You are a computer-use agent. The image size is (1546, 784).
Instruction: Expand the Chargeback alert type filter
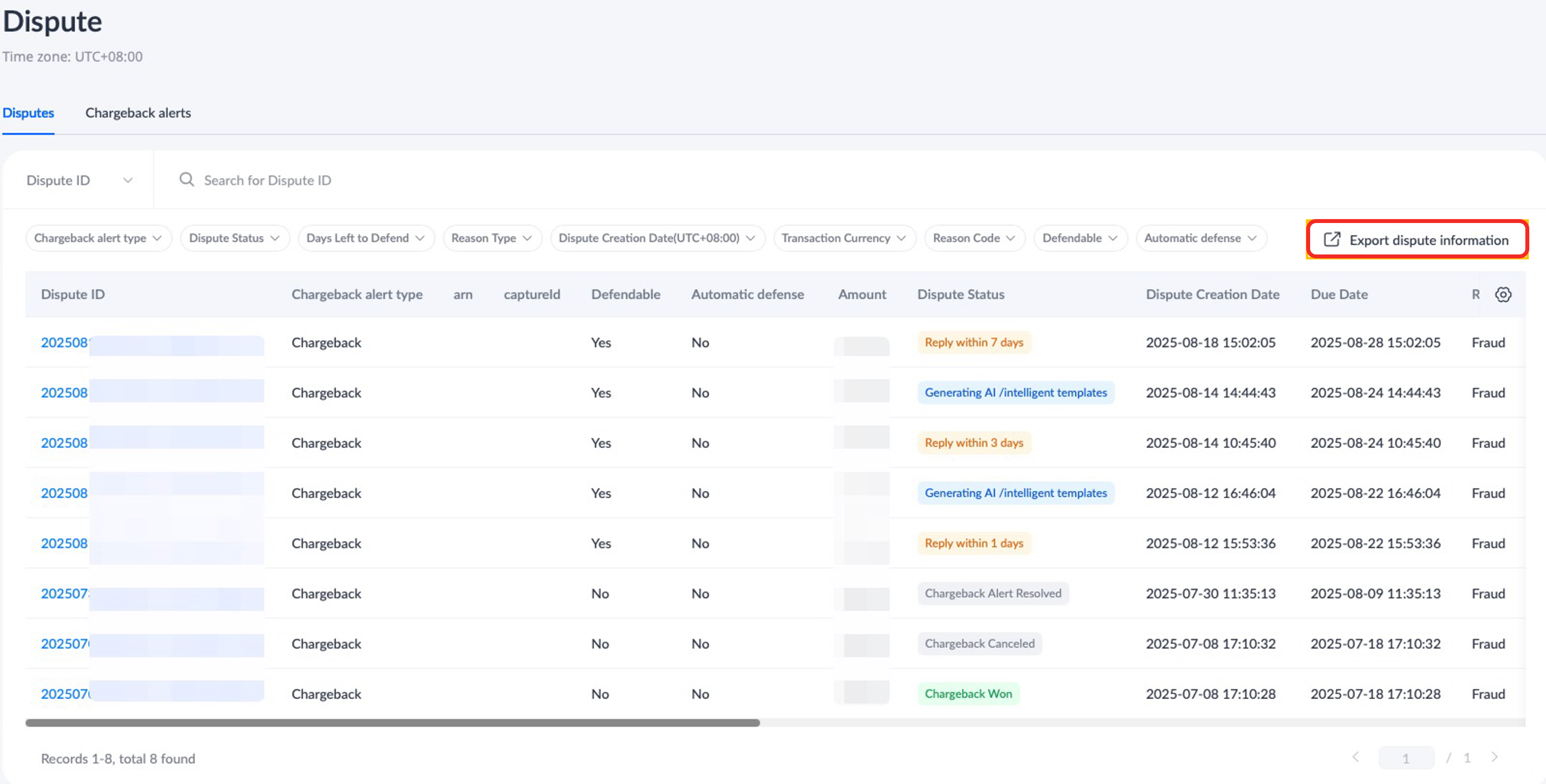[98, 238]
